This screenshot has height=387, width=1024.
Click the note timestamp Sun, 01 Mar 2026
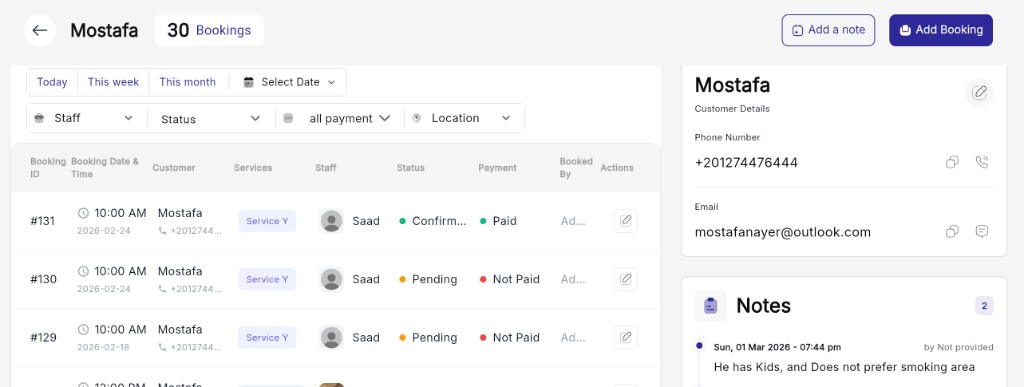coord(777,347)
